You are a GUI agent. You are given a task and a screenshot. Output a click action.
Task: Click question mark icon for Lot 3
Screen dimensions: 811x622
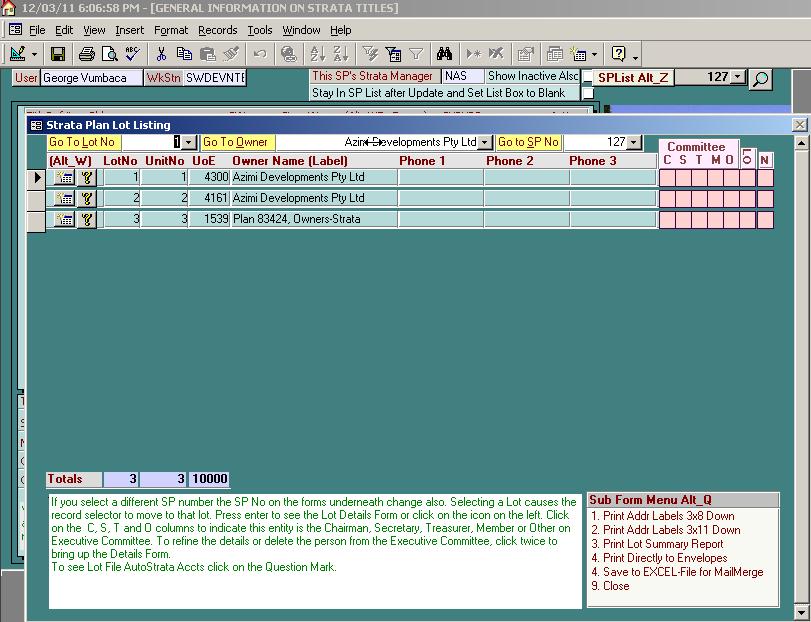click(x=87, y=220)
